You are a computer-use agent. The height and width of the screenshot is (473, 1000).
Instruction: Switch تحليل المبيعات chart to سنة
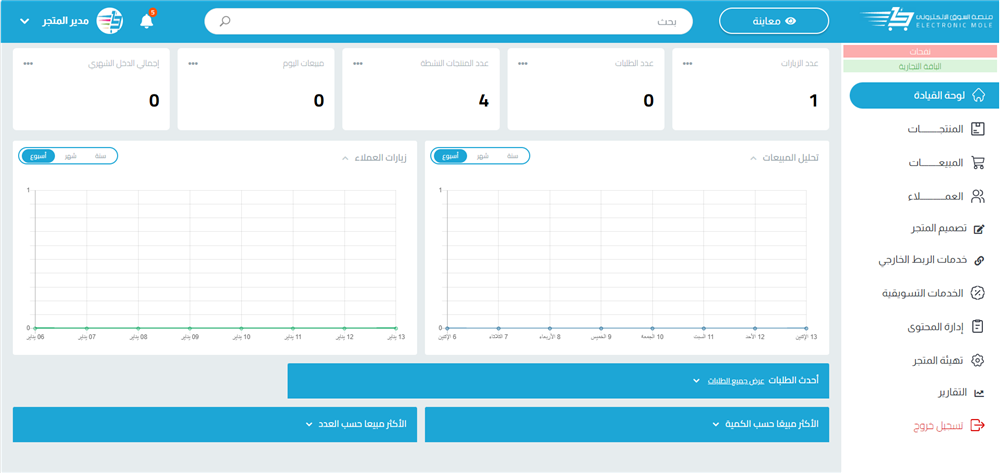(x=512, y=156)
